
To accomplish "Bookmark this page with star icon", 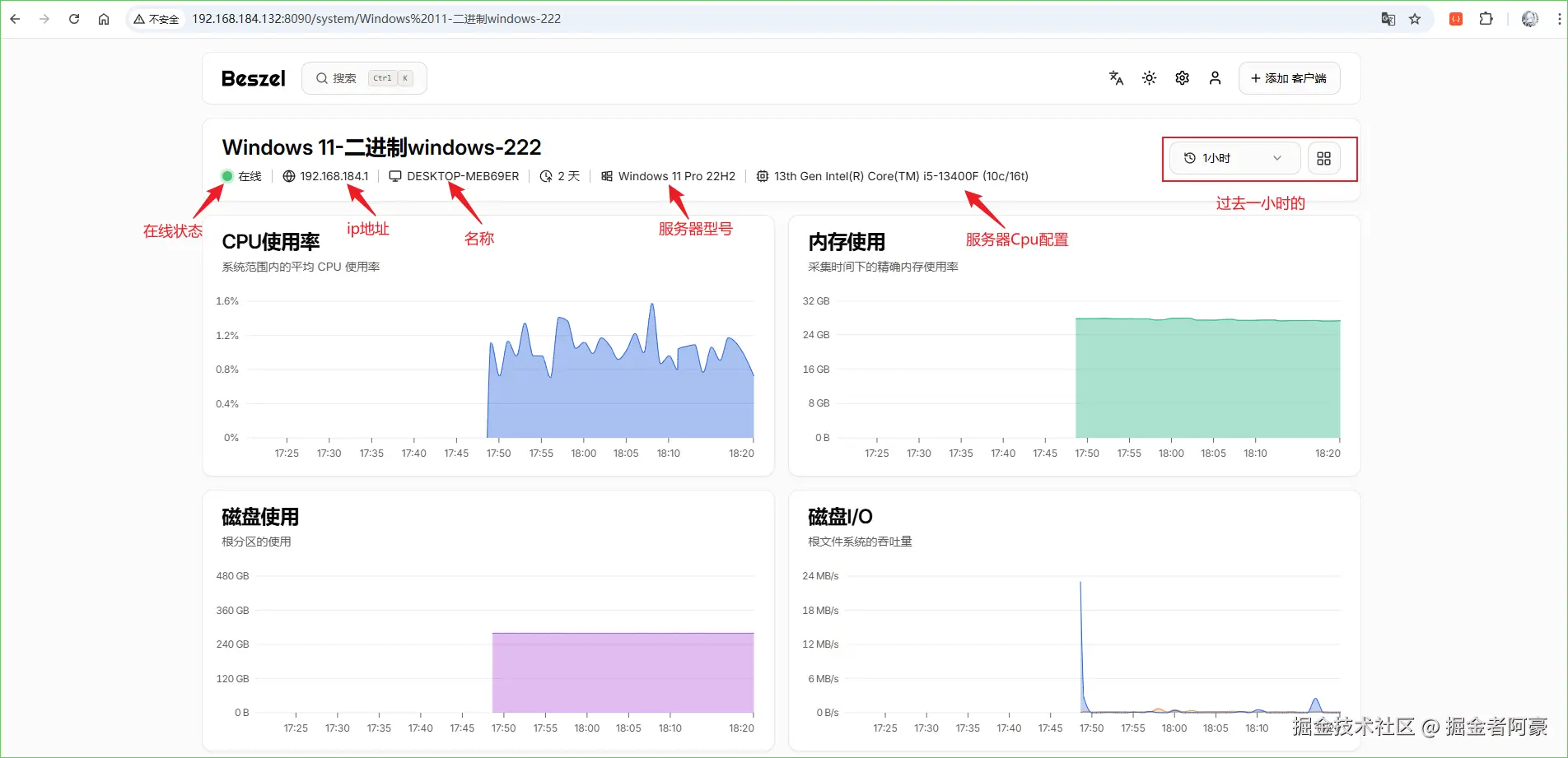I will click(x=1415, y=19).
